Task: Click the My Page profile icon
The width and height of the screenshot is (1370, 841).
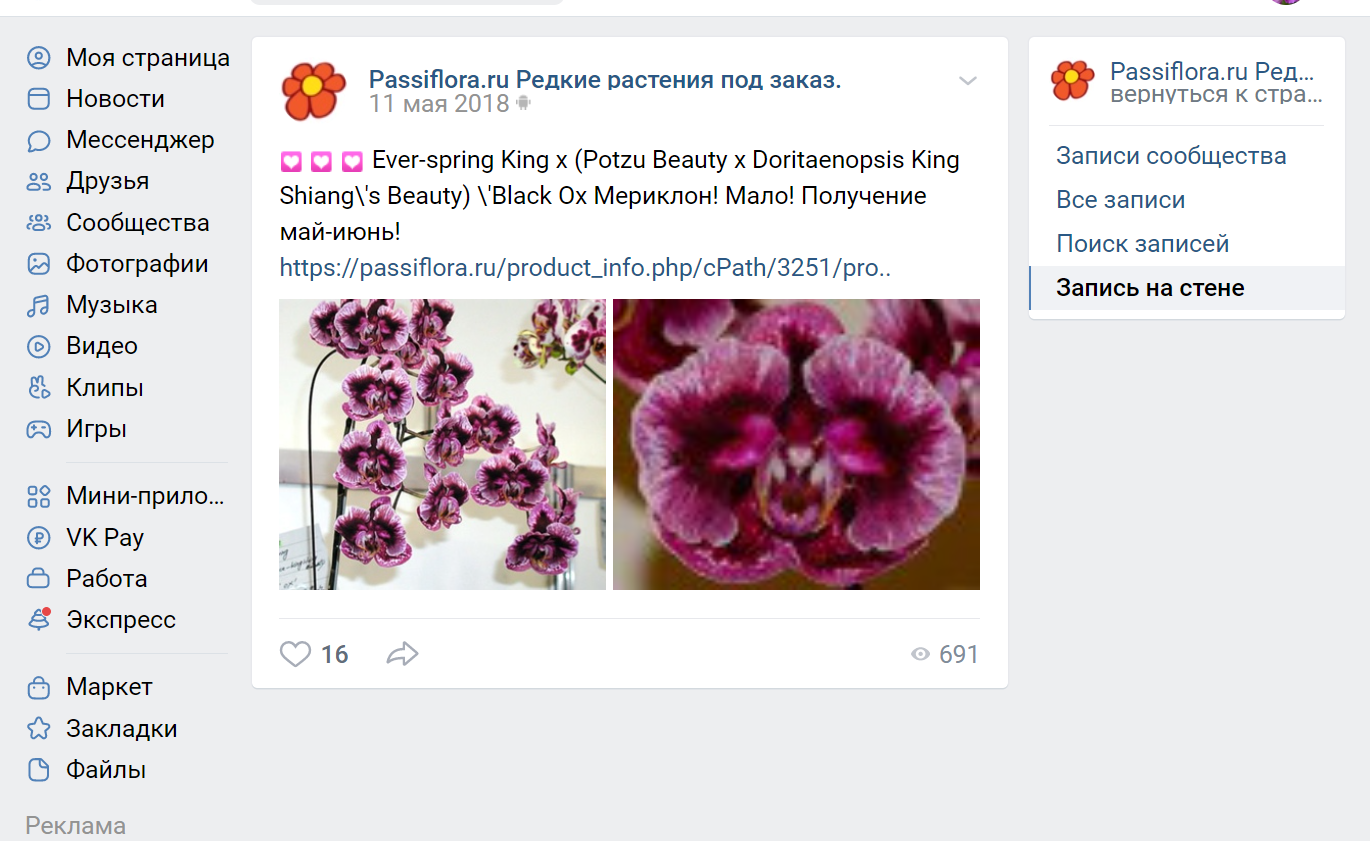Action: (38, 58)
